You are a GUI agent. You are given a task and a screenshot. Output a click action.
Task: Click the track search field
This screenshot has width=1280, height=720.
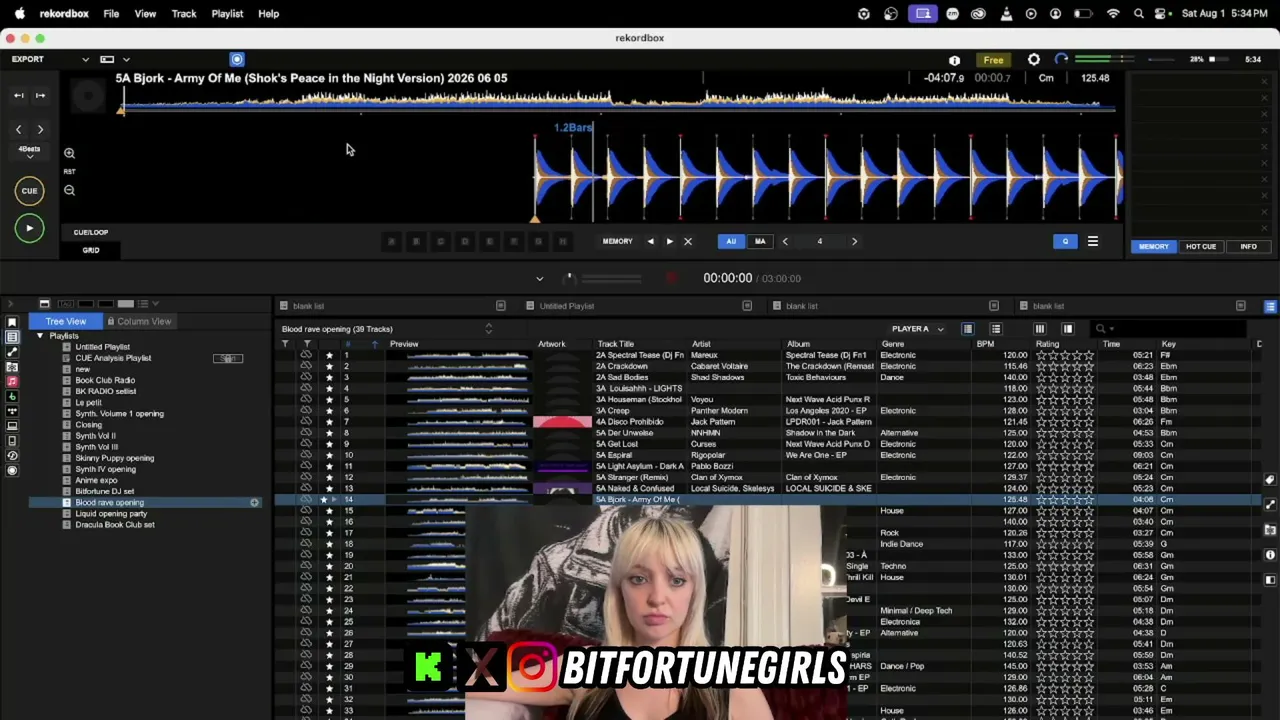(1170, 329)
